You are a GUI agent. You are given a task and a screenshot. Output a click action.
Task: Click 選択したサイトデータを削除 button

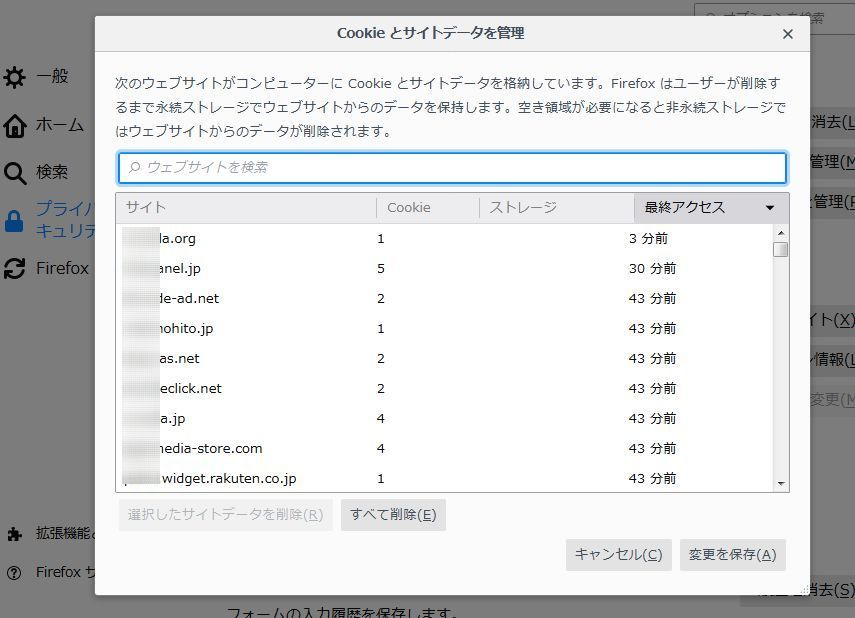pos(225,515)
